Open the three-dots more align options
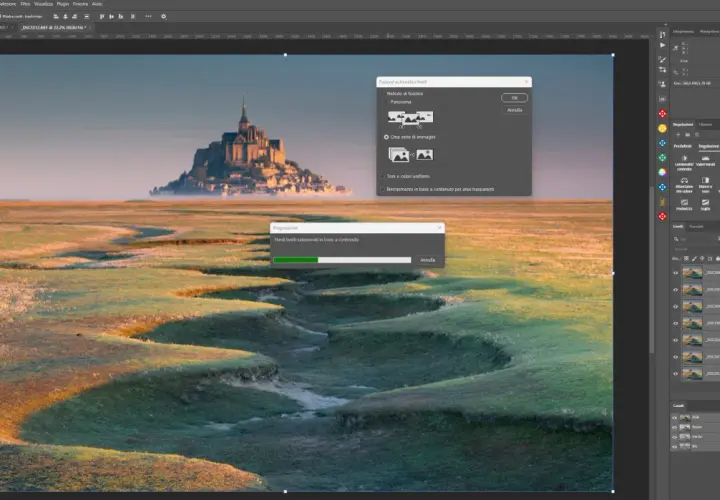The width and height of the screenshot is (720, 500). (x=148, y=17)
